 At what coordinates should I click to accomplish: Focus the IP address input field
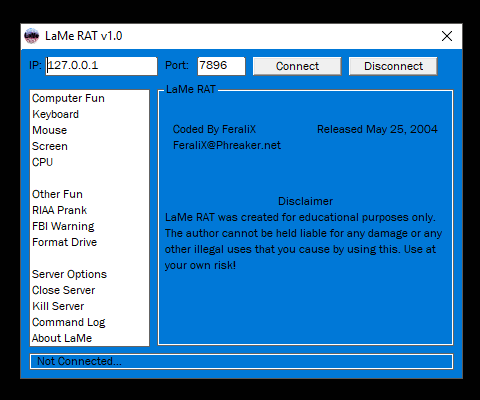pyautogui.click(x=101, y=66)
